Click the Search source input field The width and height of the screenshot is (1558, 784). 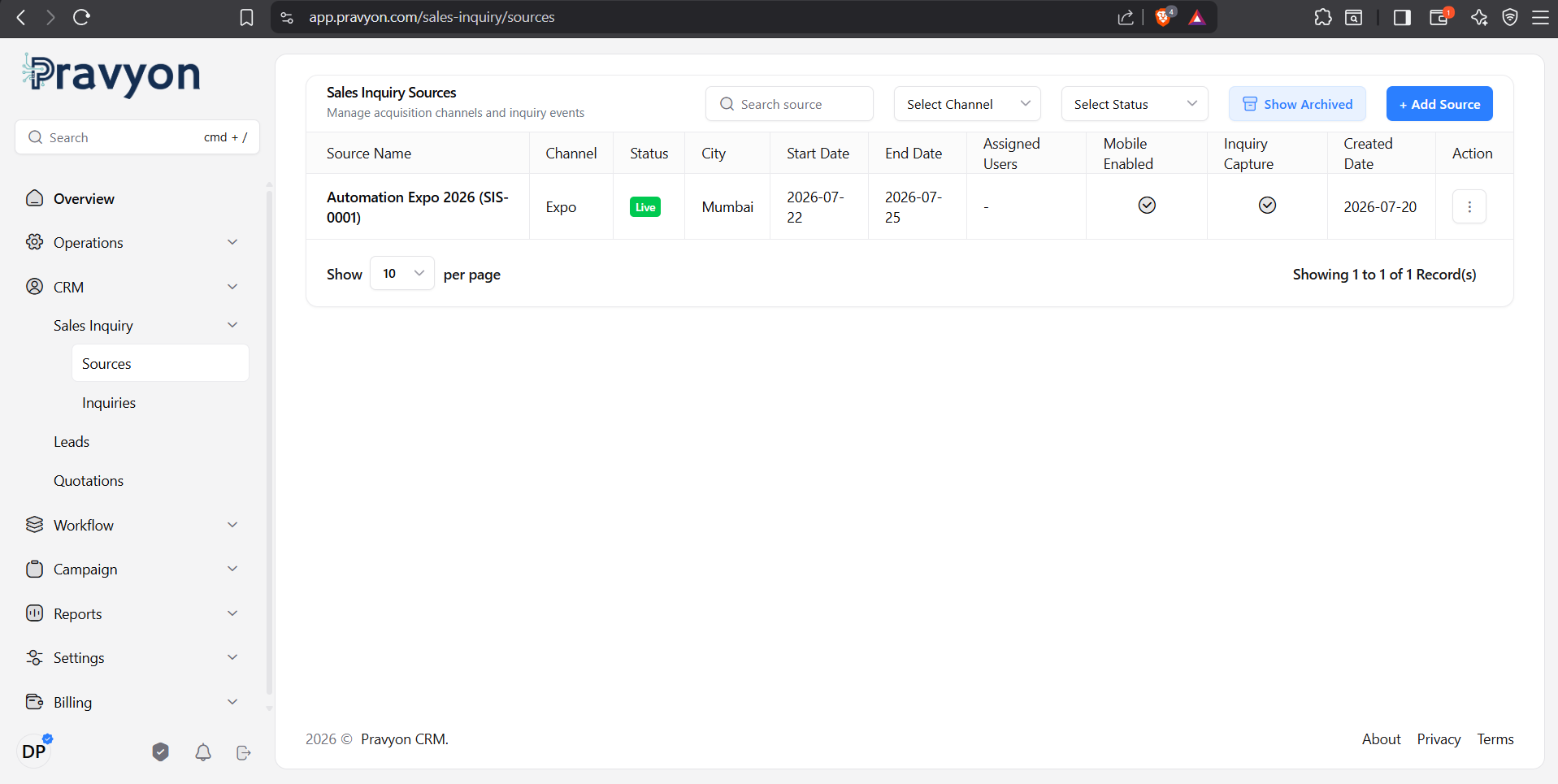pos(789,104)
